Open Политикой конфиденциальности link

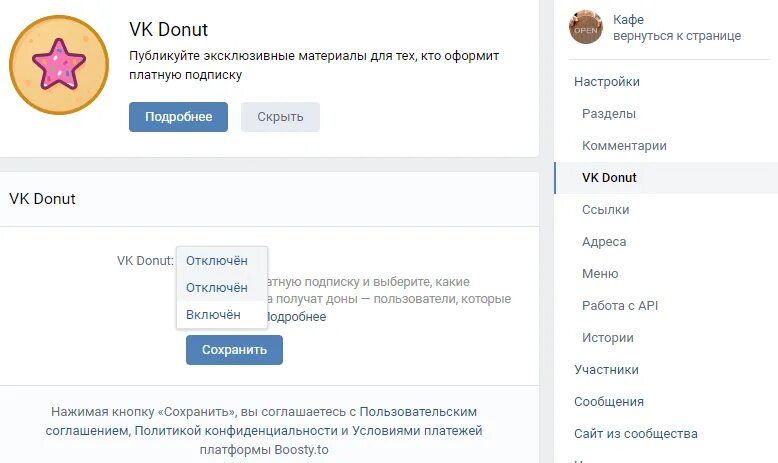[236, 431]
